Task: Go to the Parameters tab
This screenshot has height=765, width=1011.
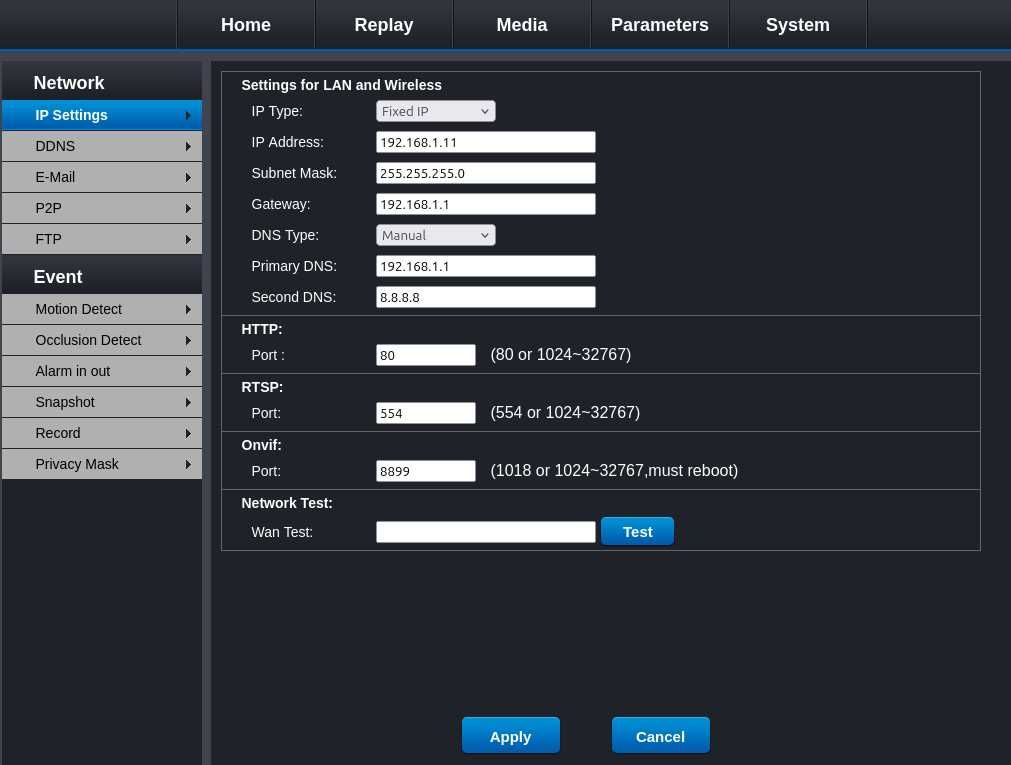Action: (660, 25)
